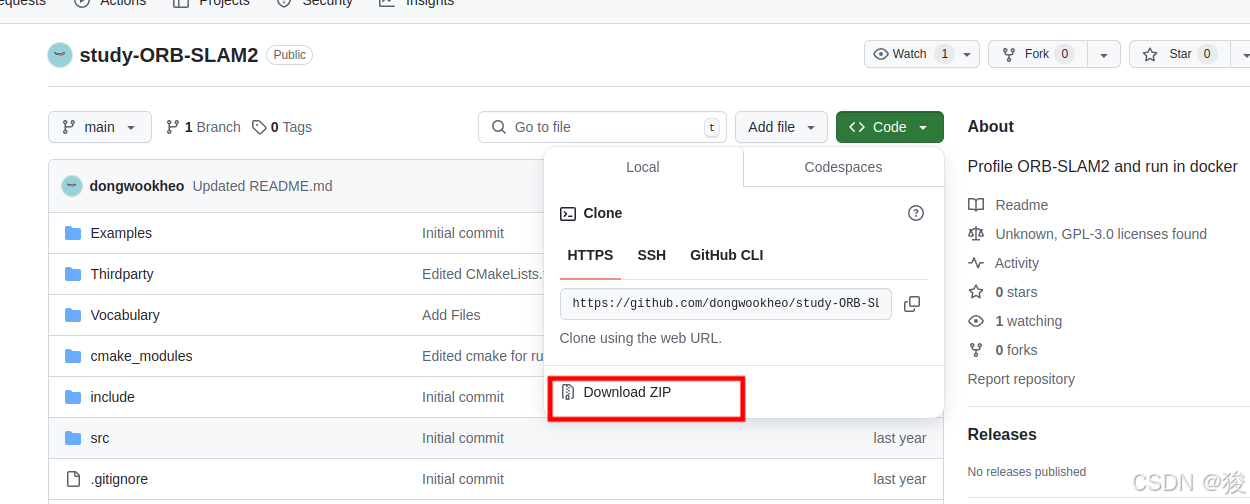This screenshot has height=504, width=1250.
Task: Click the eye icon beside watching
Action: pos(976,321)
